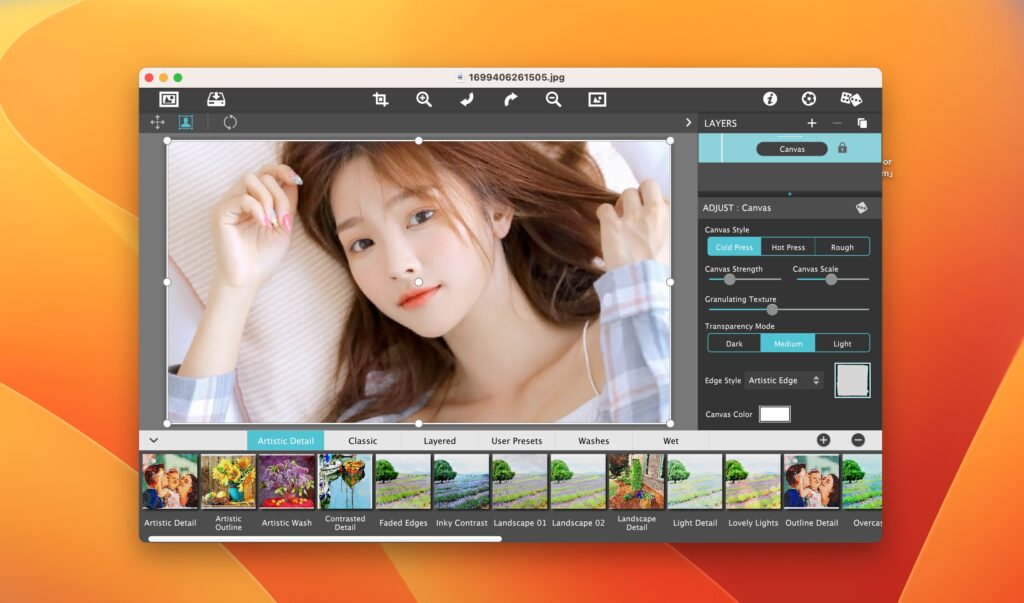
Task: Select the Move tool below the toolbar
Action: 158,122
